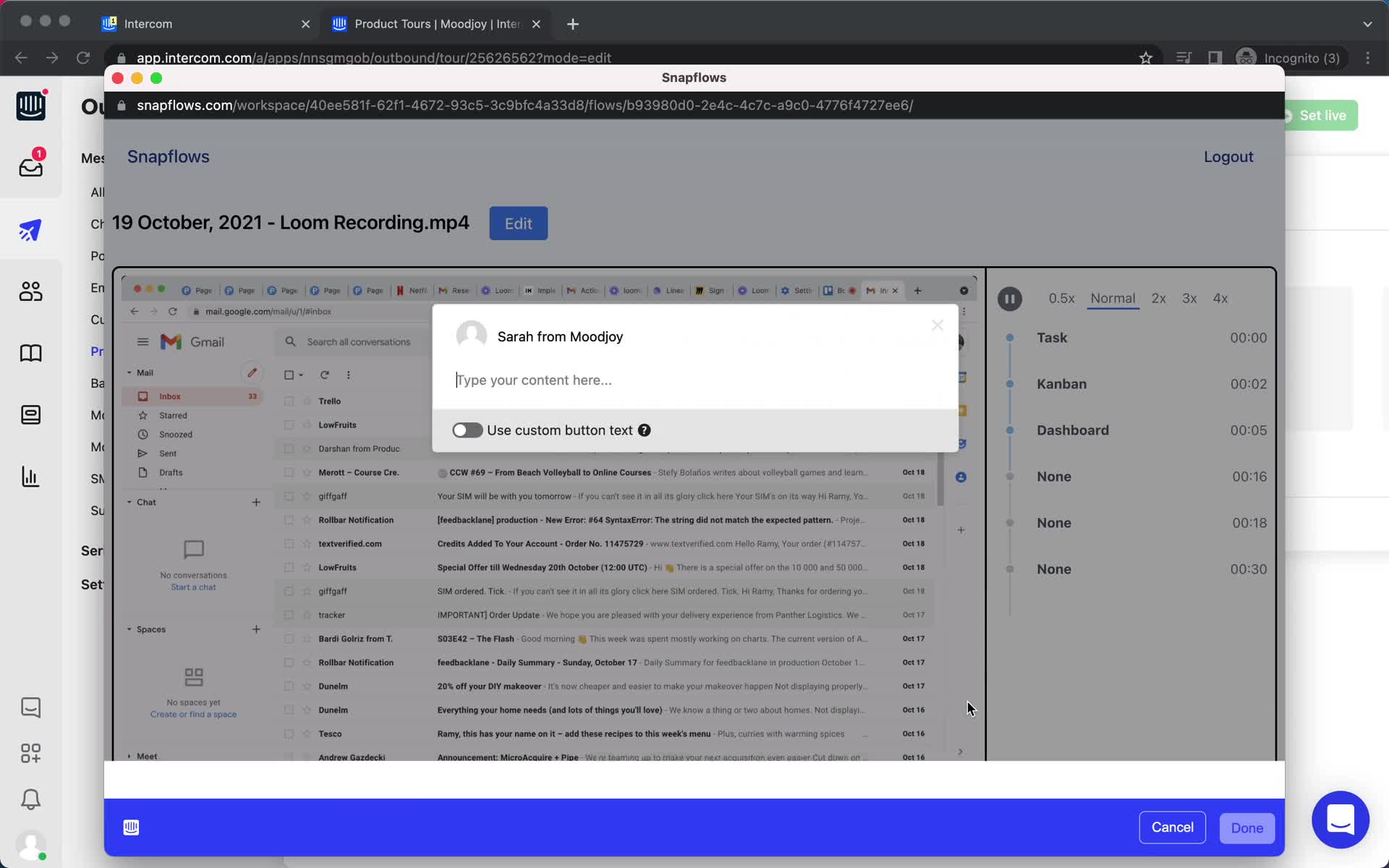Select the Normal playback speed option
The image size is (1389, 868).
1113,298
